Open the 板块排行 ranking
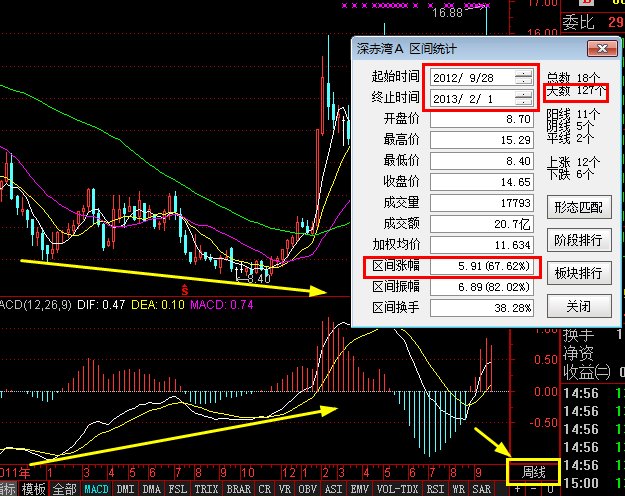The image size is (625, 496). [577, 272]
